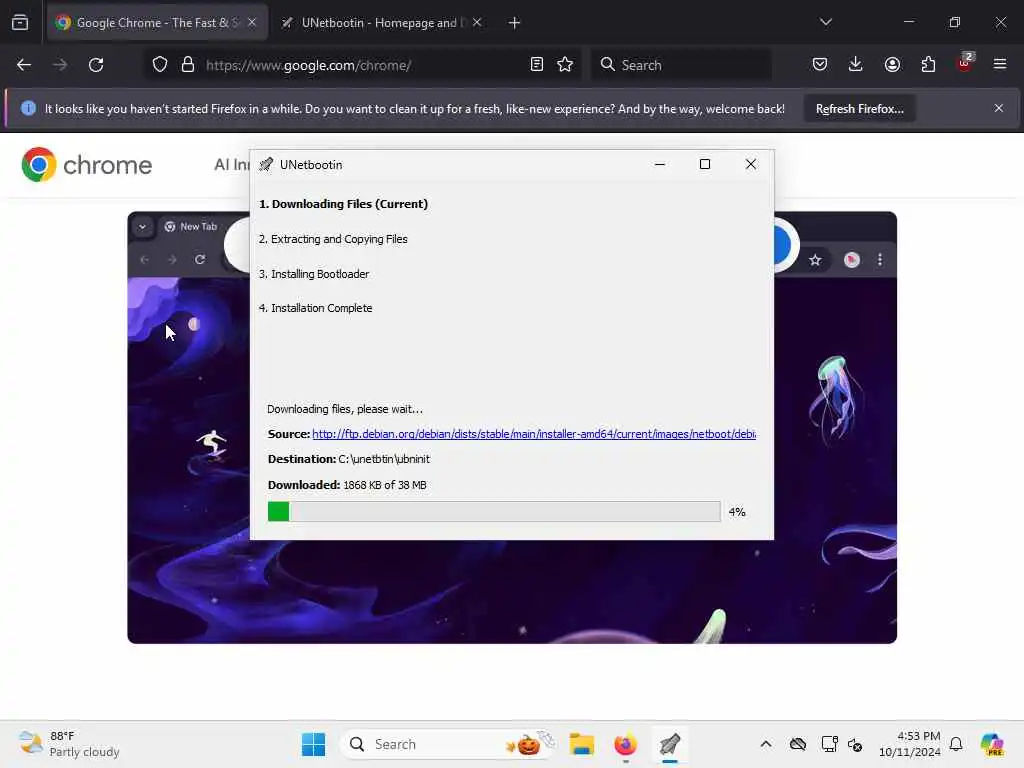Open the Windows Start menu

pyautogui.click(x=313, y=744)
